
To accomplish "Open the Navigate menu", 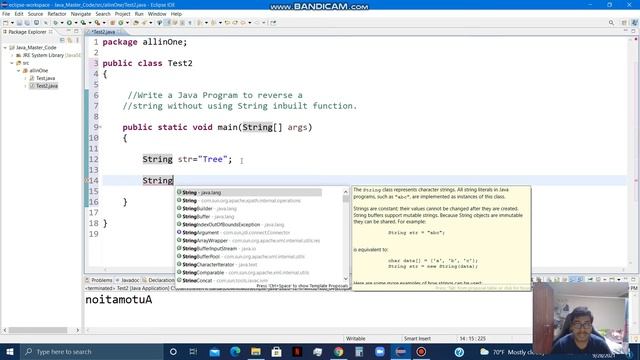I will [x=81, y=14].
